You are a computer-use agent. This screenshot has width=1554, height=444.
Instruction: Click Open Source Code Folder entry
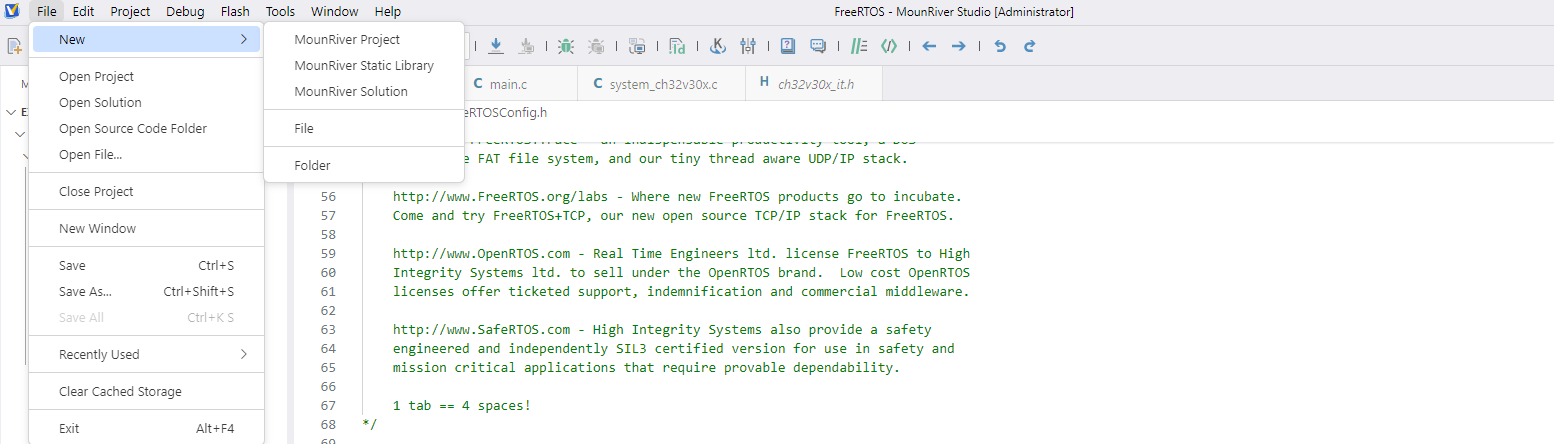coord(147,128)
